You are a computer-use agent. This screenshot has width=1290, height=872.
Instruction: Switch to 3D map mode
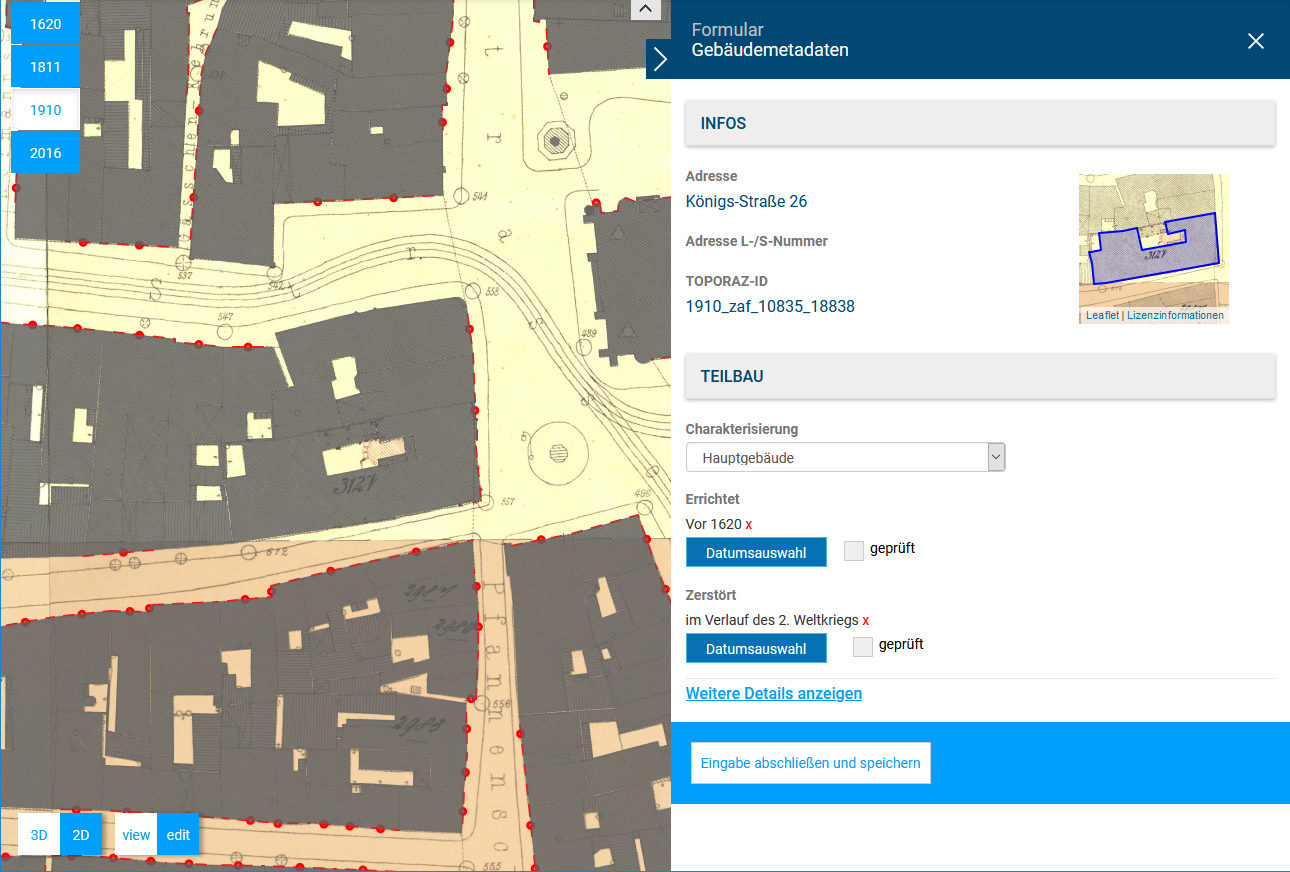(x=39, y=835)
